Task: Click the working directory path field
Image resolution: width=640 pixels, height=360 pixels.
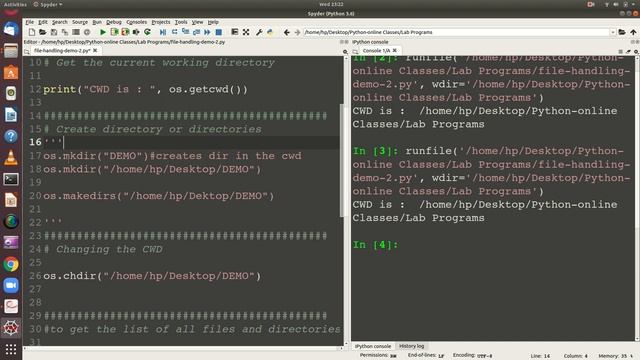Action: tap(456, 32)
